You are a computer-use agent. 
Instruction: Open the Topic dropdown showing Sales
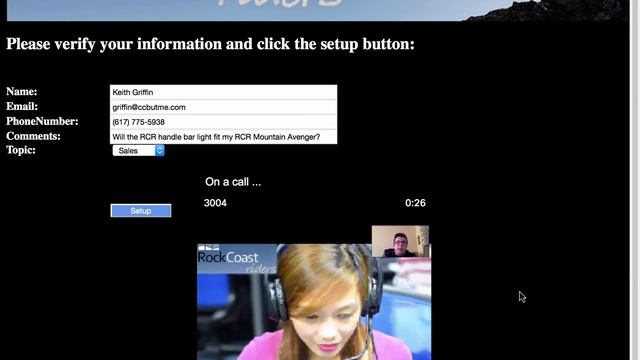tap(138, 151)
